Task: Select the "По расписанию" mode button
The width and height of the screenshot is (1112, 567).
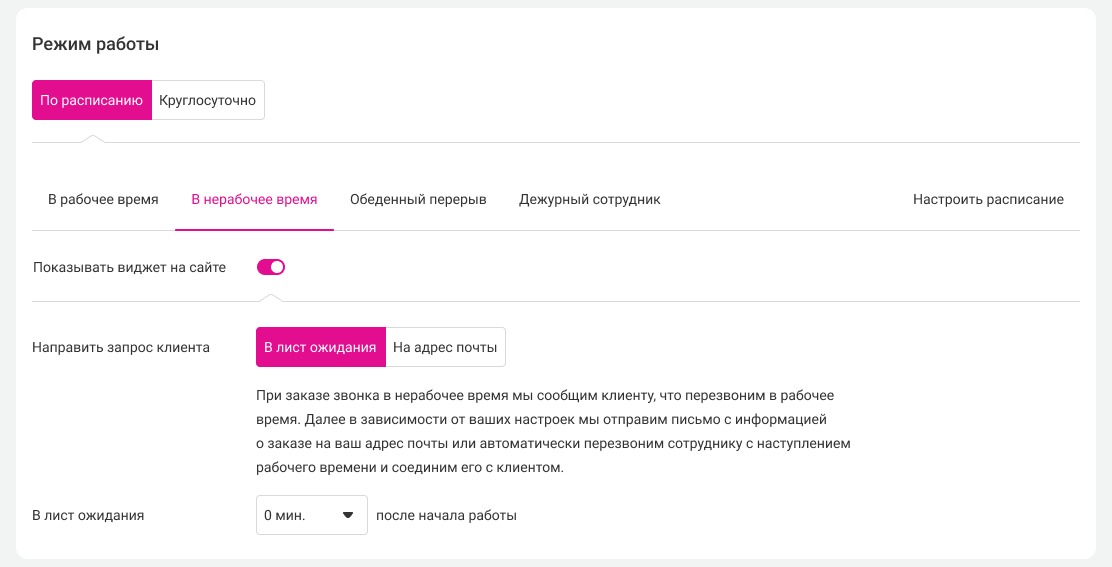Action: [x=92, y=100]
